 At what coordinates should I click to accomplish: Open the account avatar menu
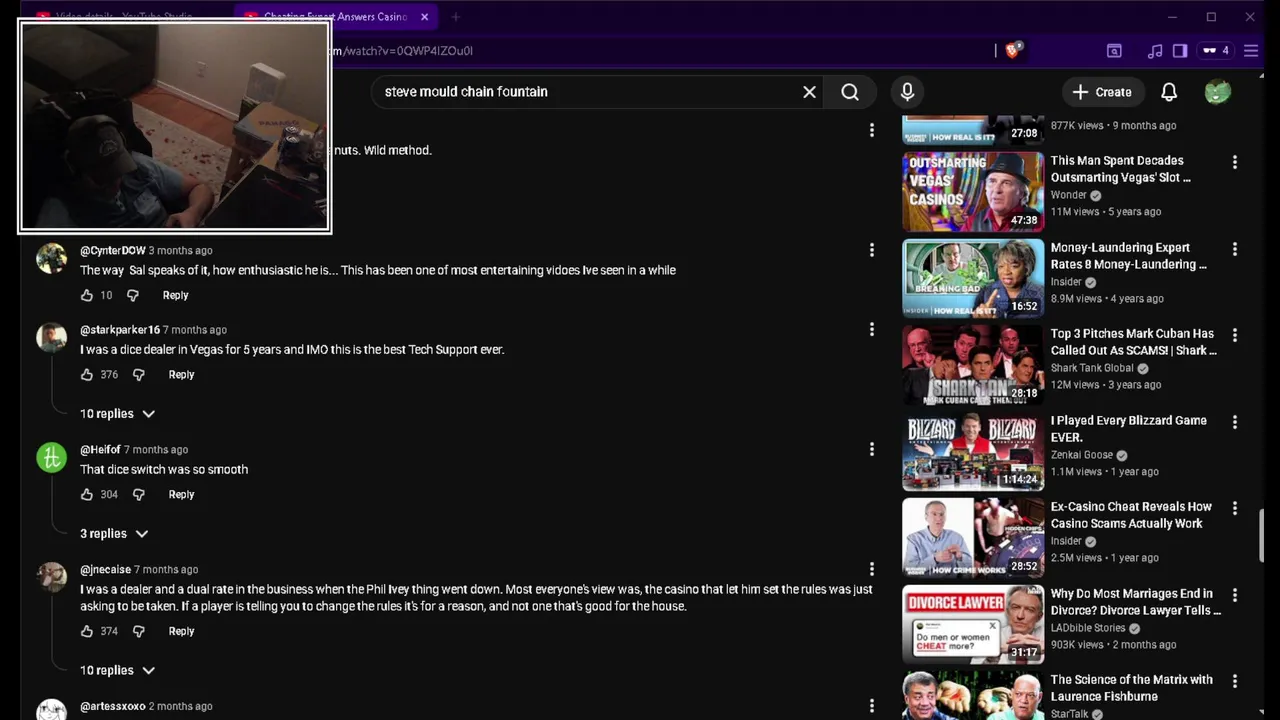click(x=1217, y=92)
